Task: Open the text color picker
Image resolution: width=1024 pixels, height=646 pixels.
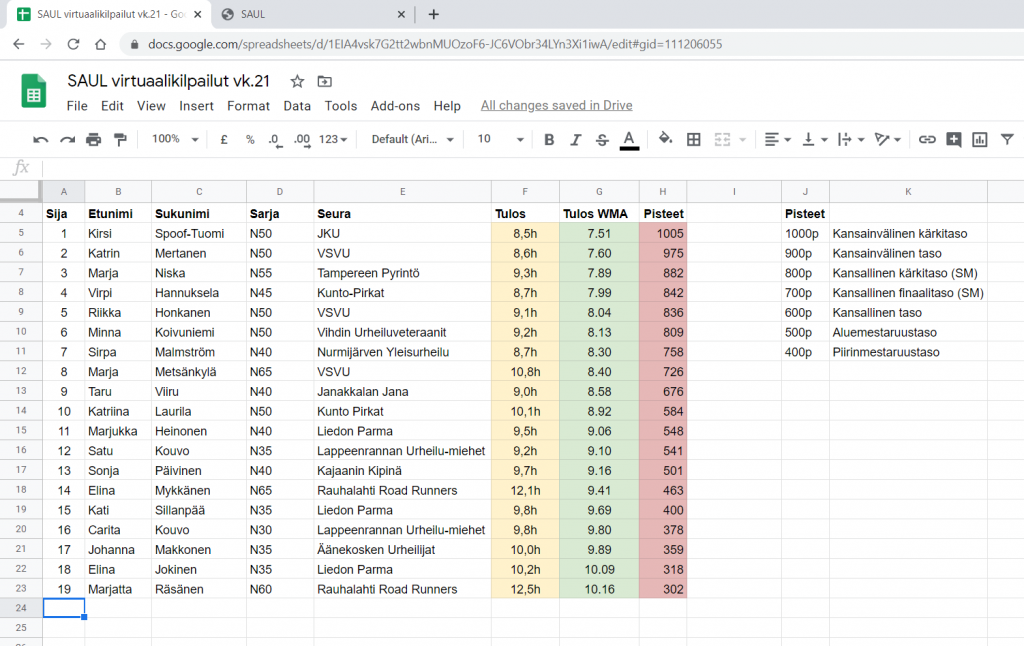Action: (x=629, y=140)
